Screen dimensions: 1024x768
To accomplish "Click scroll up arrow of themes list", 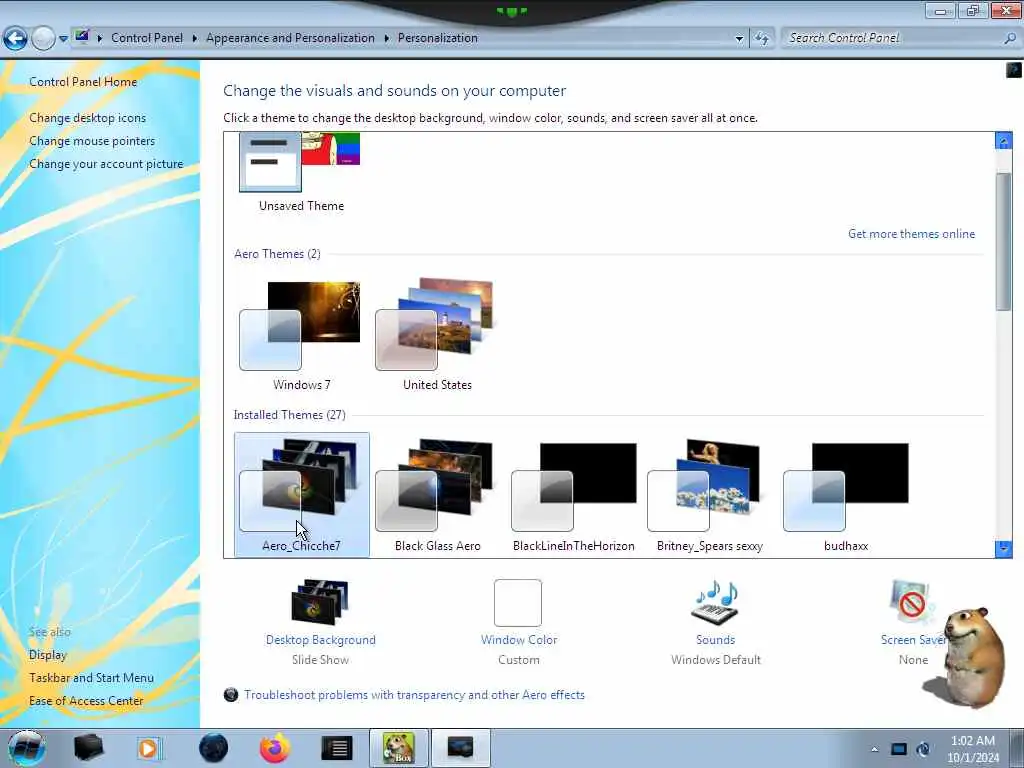I will coord(1003,140).
